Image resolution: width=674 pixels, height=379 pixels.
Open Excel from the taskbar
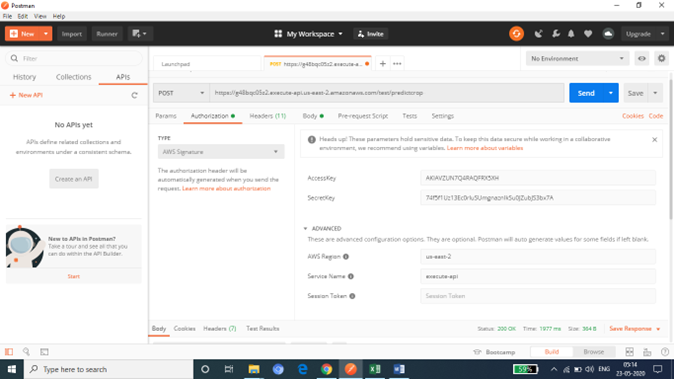click(x=375, y=369)
